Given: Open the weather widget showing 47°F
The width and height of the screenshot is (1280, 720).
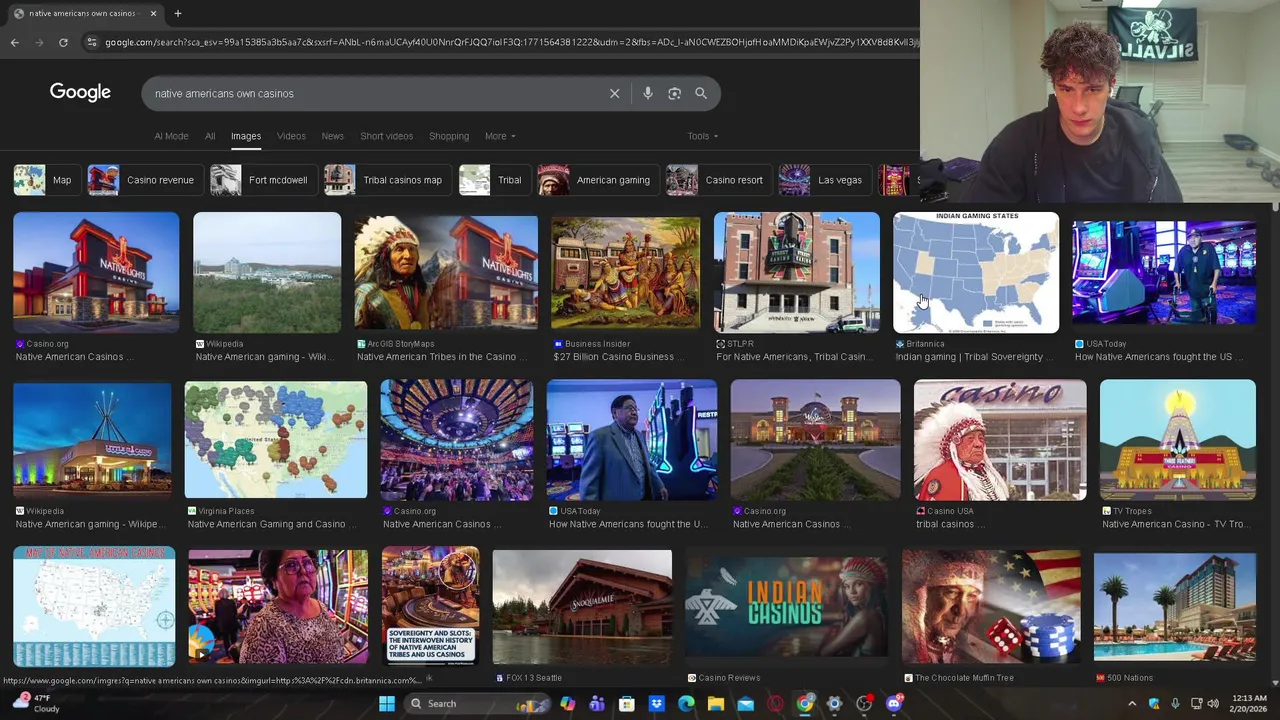Looking at the screenshot, I should coord(36,703).
